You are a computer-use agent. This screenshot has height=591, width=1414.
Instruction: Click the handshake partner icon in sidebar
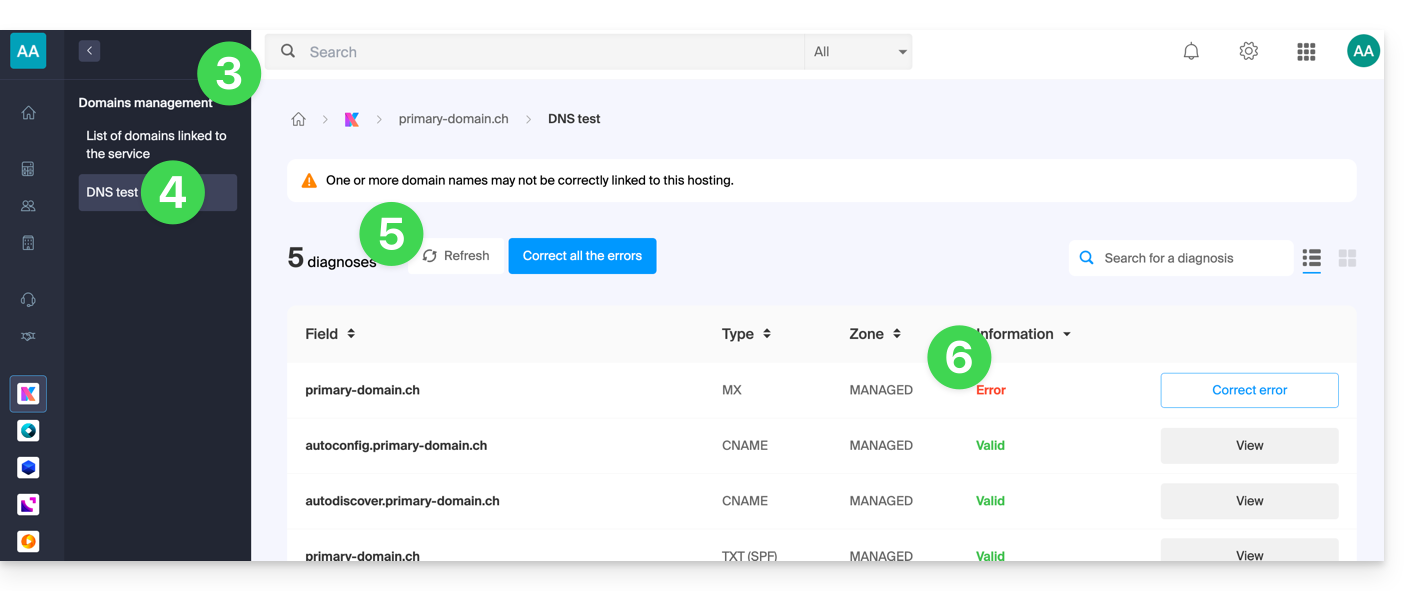click(28, 337)
